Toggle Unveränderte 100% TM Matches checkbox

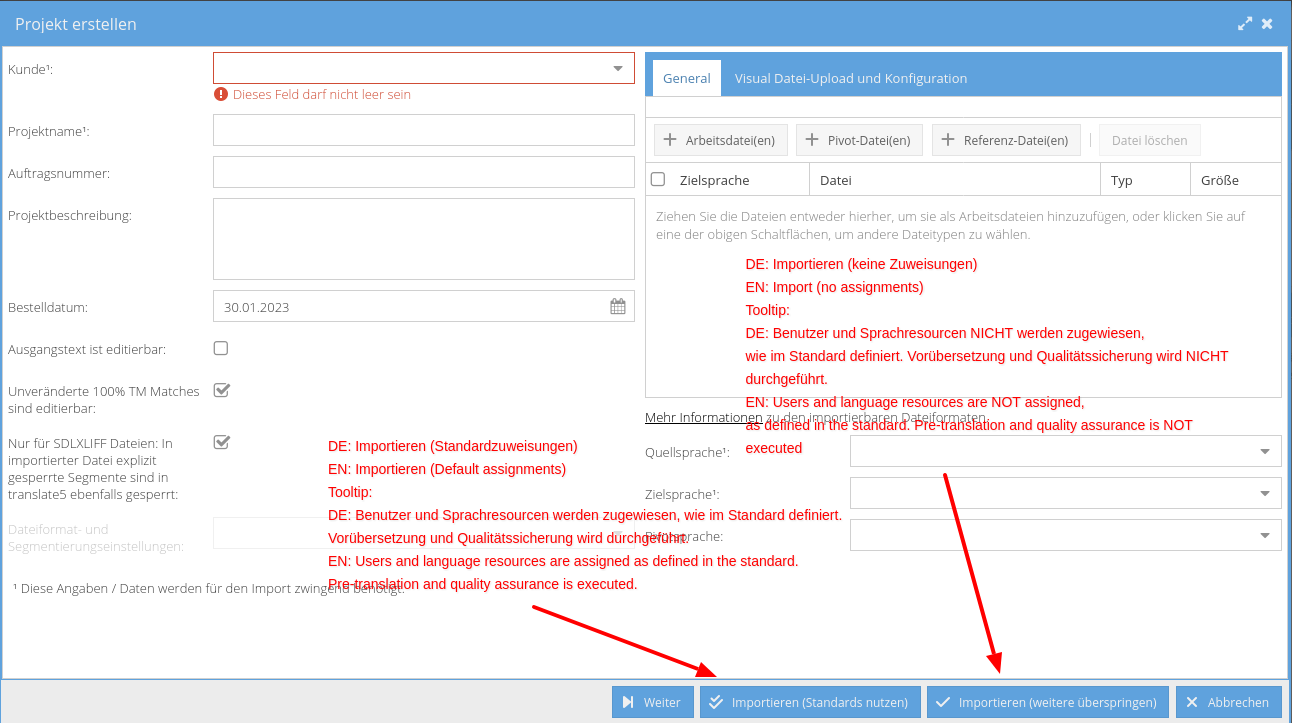coord(222,390)
